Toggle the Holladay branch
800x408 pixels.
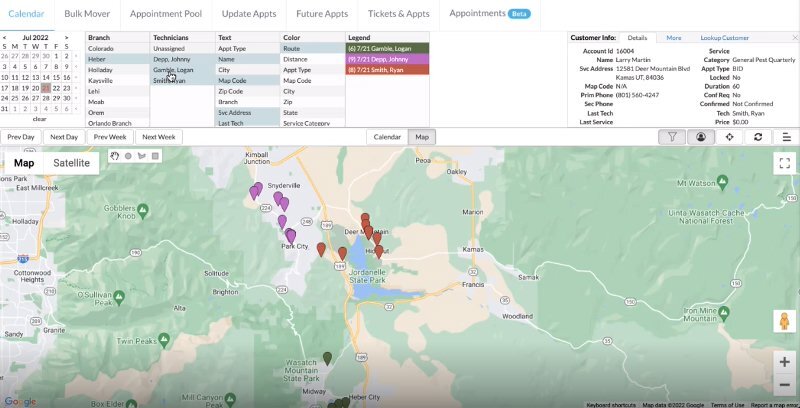[117, 70]
